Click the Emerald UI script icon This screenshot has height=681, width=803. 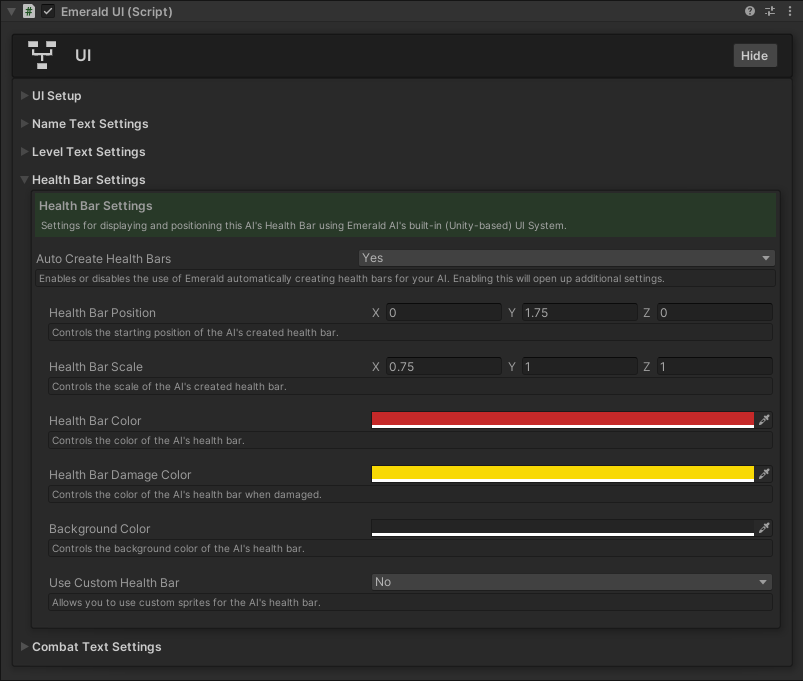tap(29, 11)
